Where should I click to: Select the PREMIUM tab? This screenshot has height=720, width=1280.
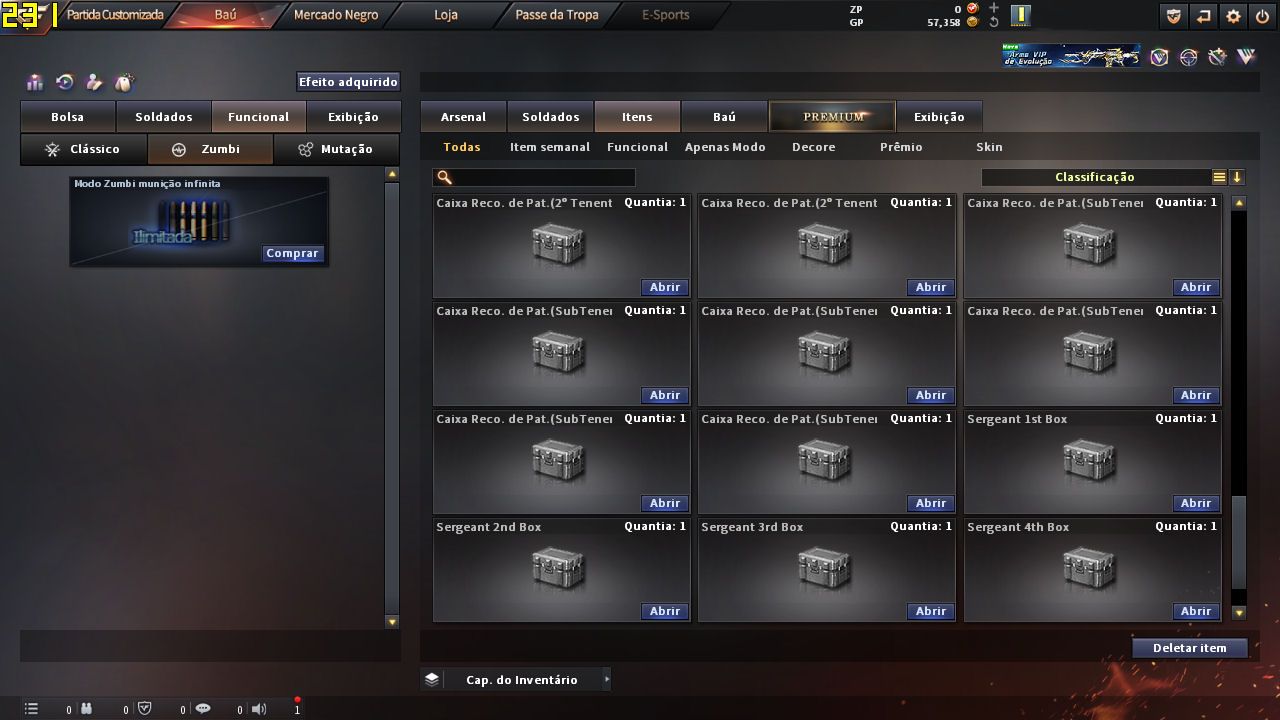point(832,116)
